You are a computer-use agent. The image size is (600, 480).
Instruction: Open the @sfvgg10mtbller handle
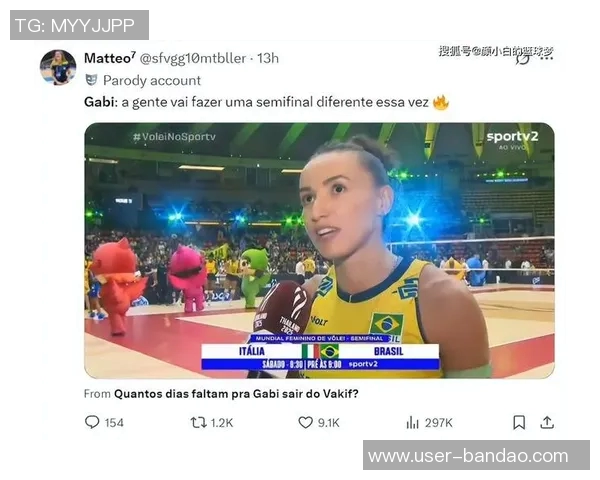[193, 58]
